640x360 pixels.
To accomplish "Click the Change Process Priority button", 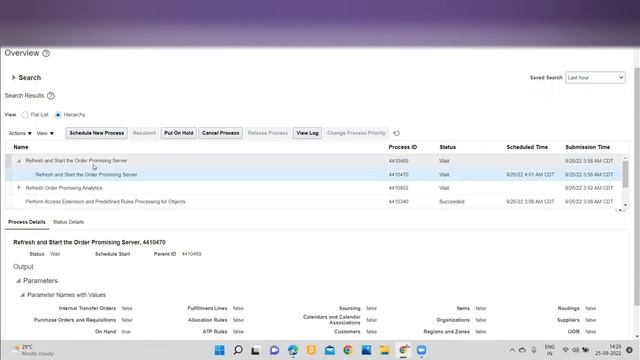I will coord(356,133).
